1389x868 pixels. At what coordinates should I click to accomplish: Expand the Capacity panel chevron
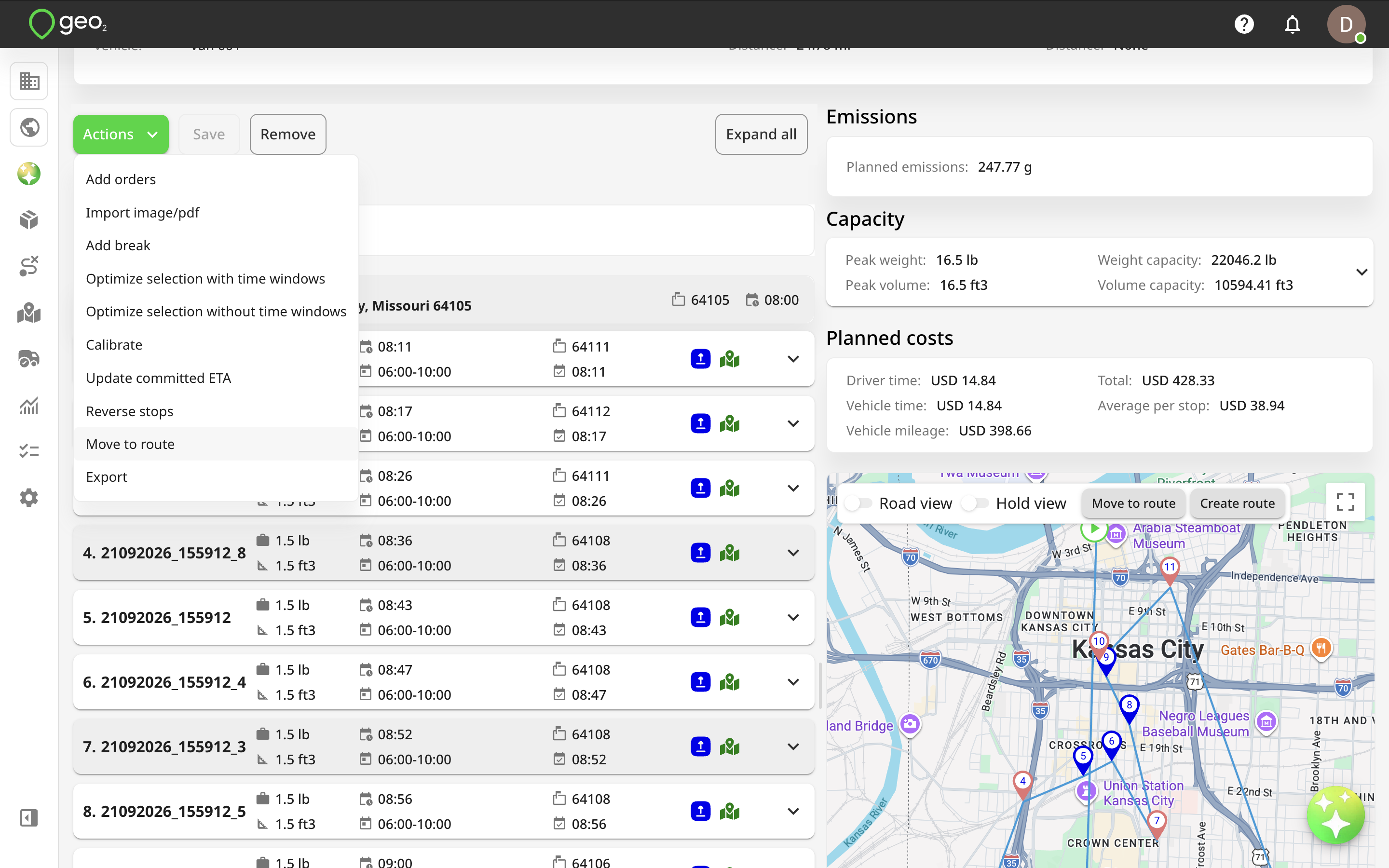pyautogui.click(x=1362, y=272)
